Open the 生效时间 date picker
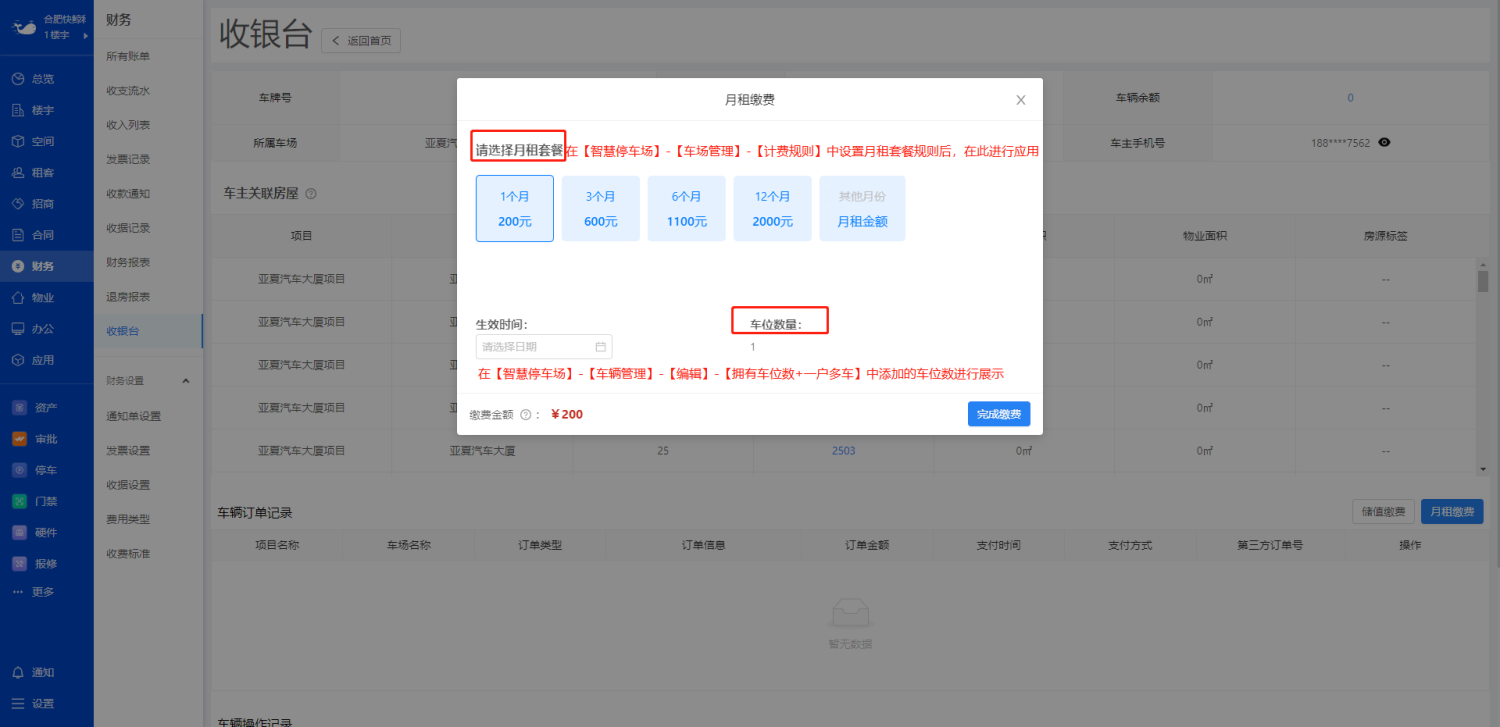Viewport: 1500px width, 727px height. click(543, 347)
